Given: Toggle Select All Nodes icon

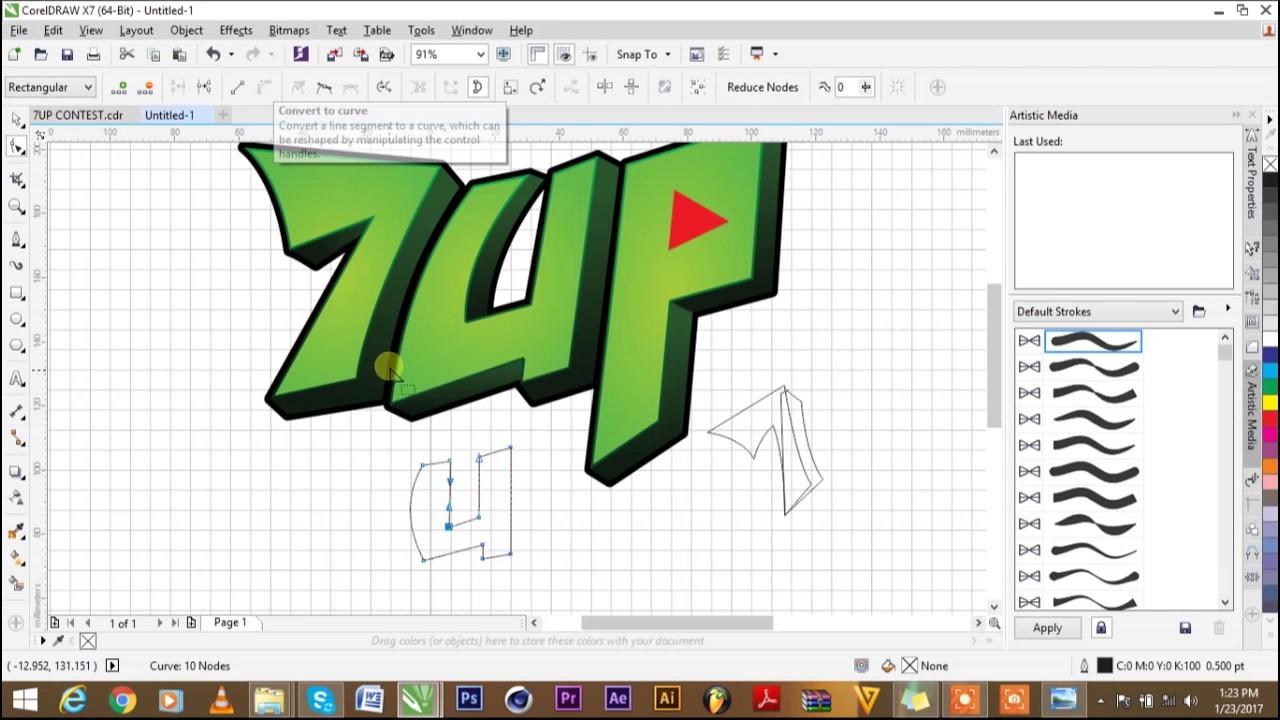Looking at the screenshot, I should (698, 87).
